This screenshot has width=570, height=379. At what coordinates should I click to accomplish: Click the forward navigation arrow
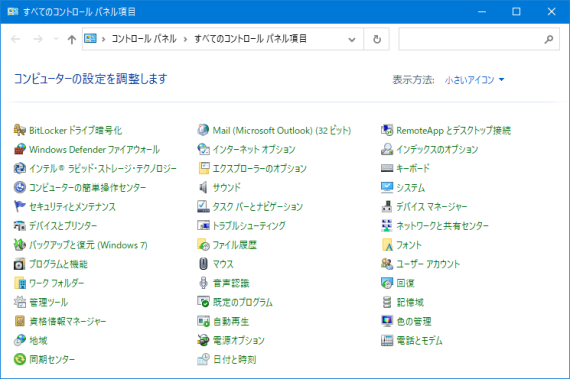coord(38,39)
